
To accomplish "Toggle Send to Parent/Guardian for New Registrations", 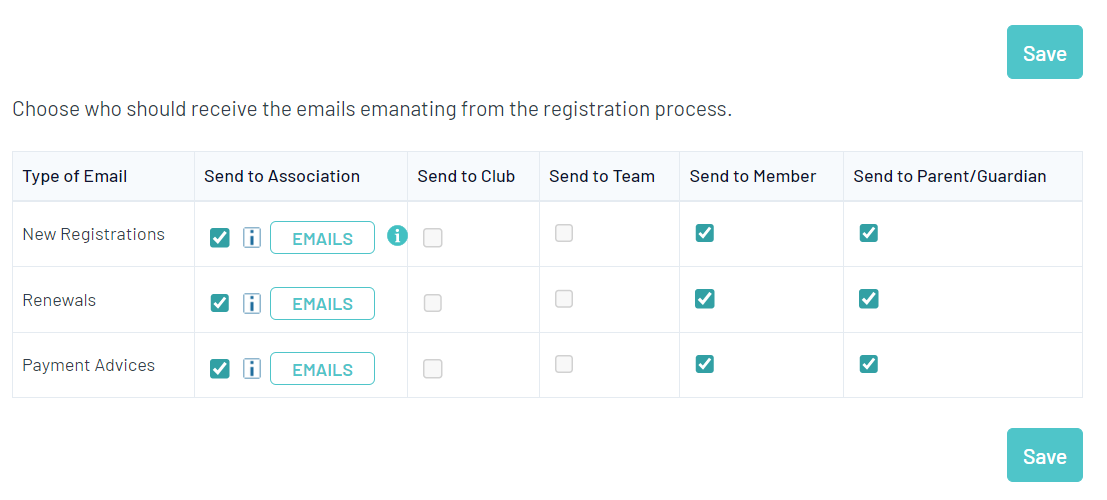I will click(869, 233).
